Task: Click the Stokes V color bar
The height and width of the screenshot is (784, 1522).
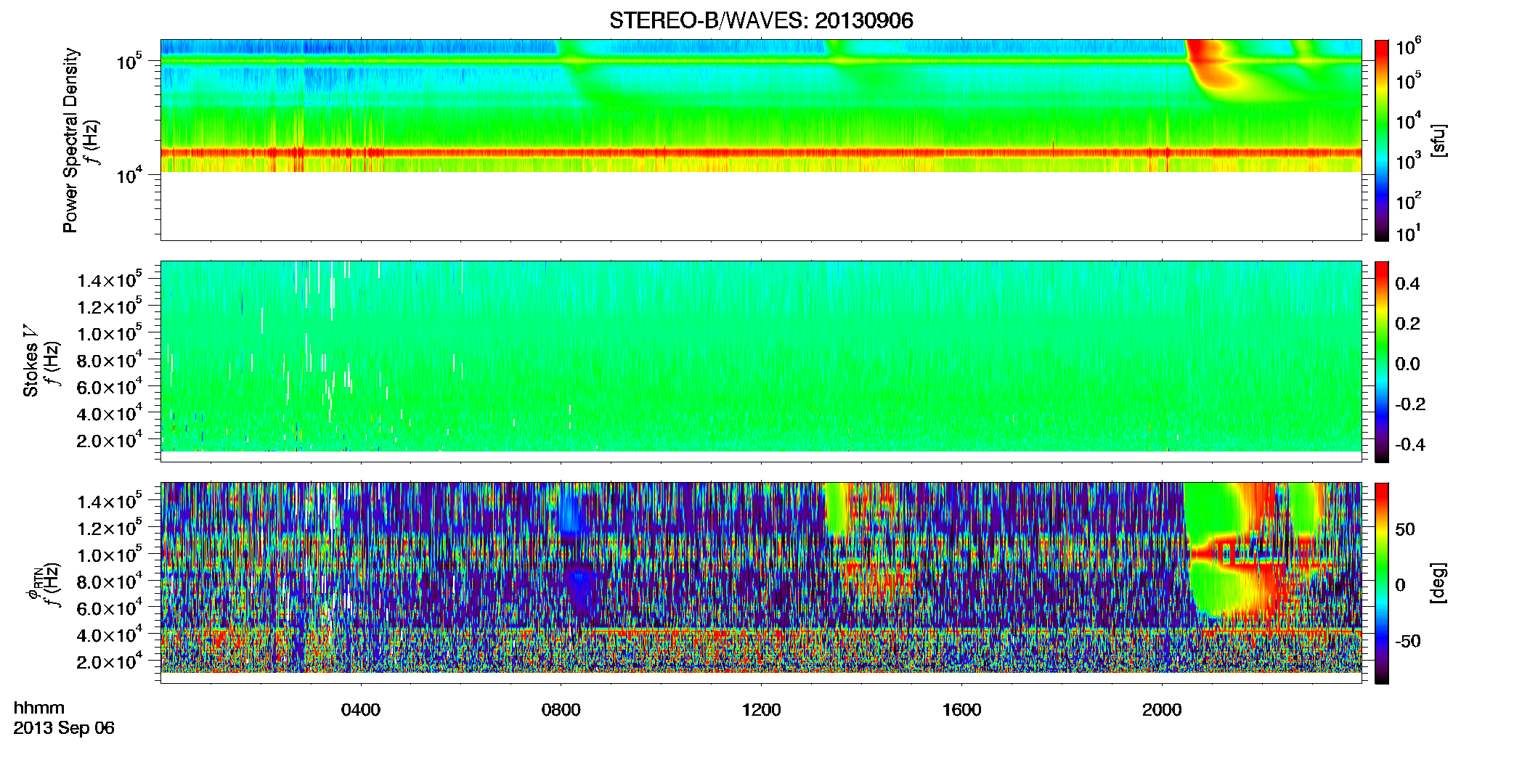Action: [1381, 362]
